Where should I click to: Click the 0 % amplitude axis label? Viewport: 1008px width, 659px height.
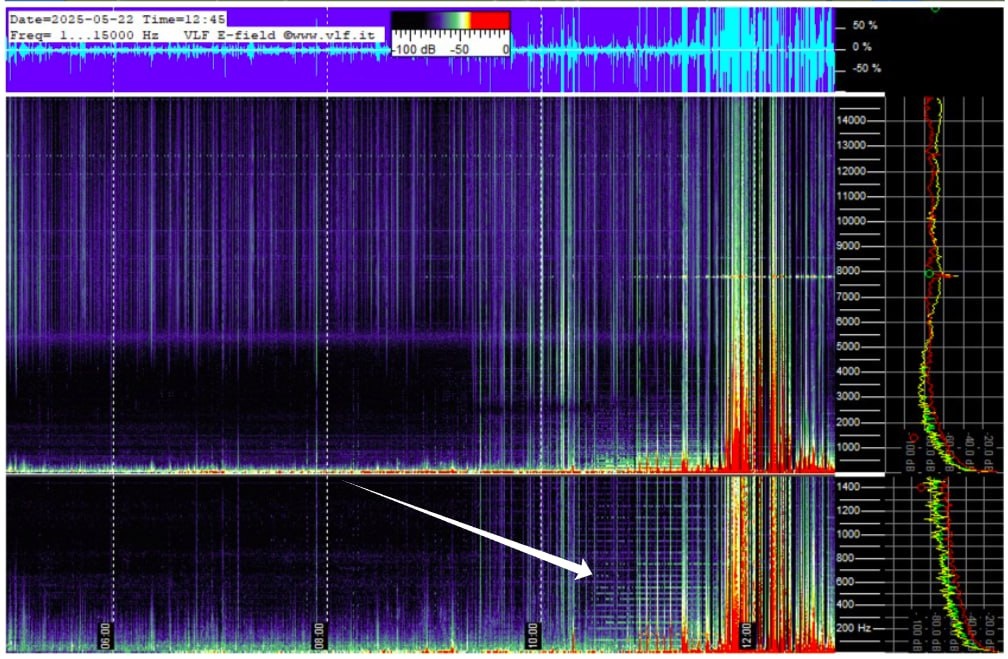862,47
